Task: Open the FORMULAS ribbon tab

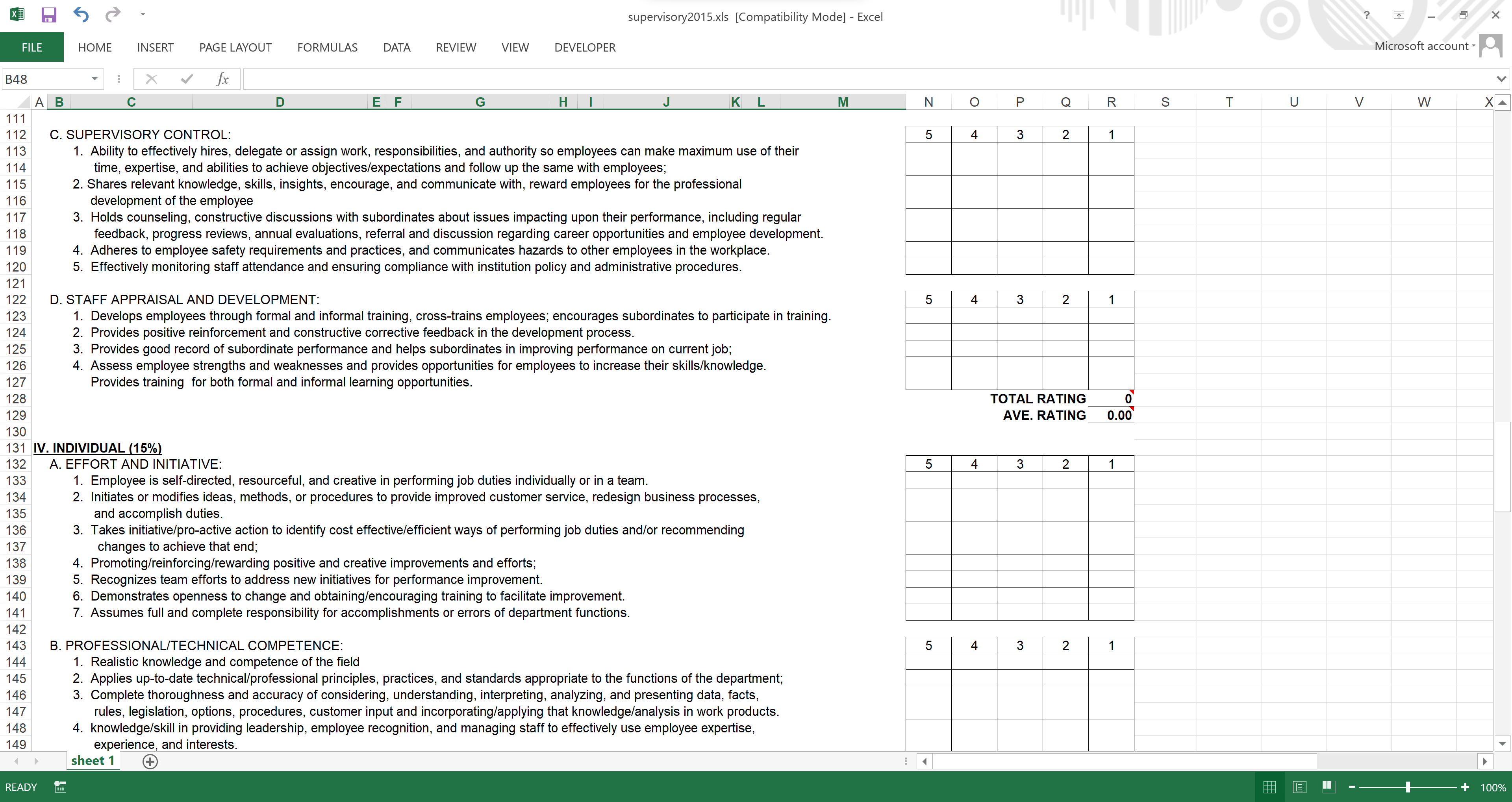Action: point(327,48)
